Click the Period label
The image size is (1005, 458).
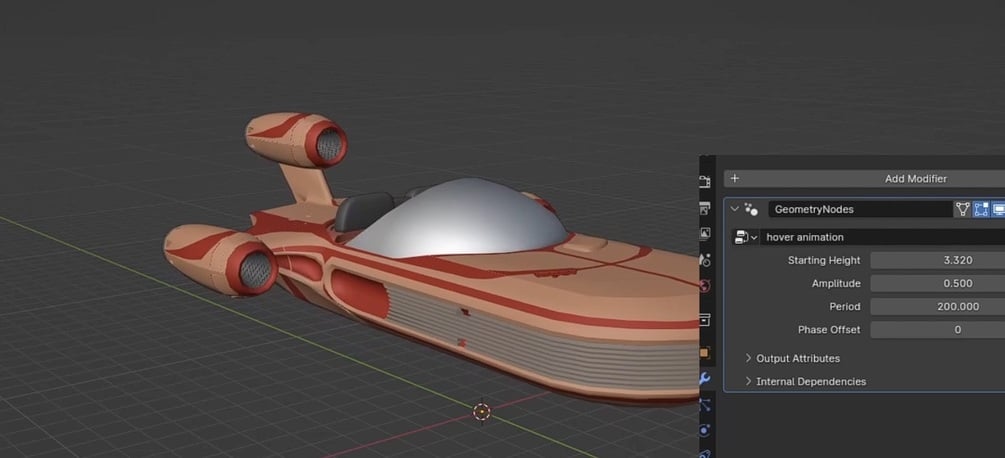(x=845, y=306)
